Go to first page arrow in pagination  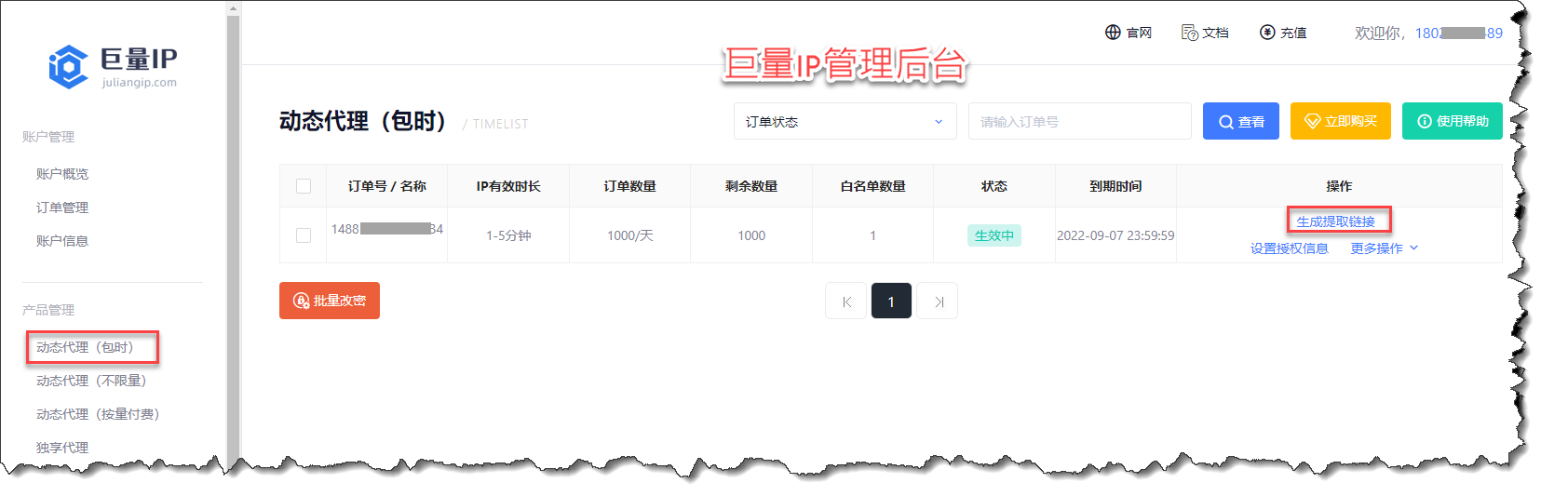coord(846,302)
